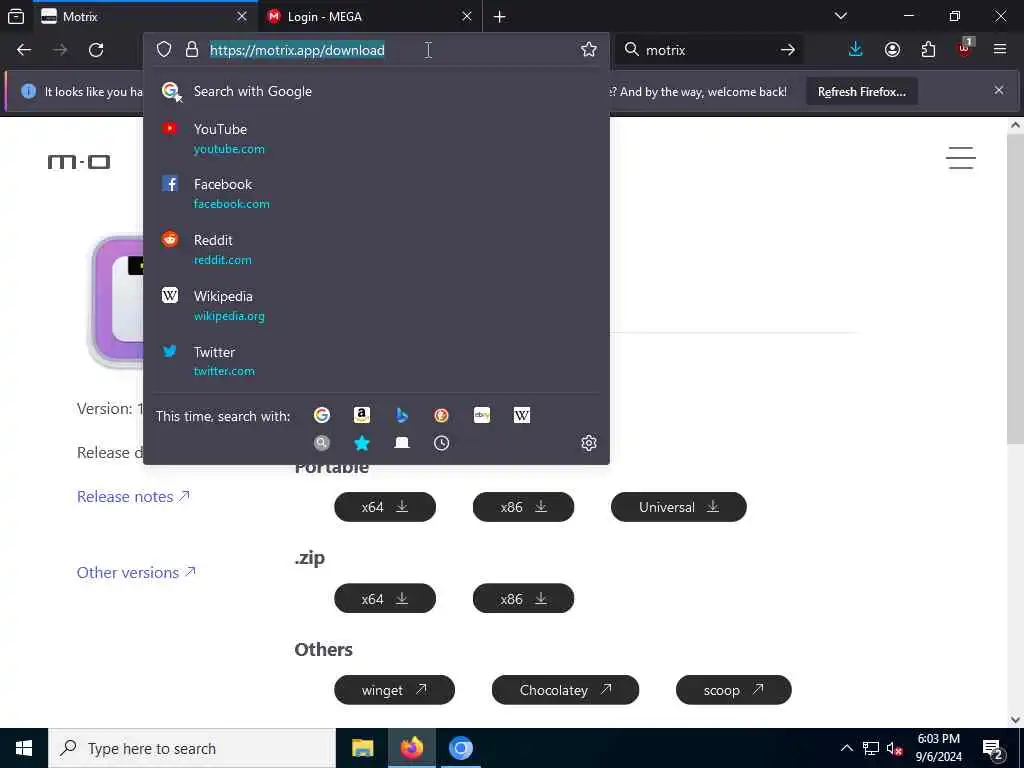Select the gray magnifier search icon
Screen dimensions: 1024x768
pyautogui.click(x=322, y=443)
